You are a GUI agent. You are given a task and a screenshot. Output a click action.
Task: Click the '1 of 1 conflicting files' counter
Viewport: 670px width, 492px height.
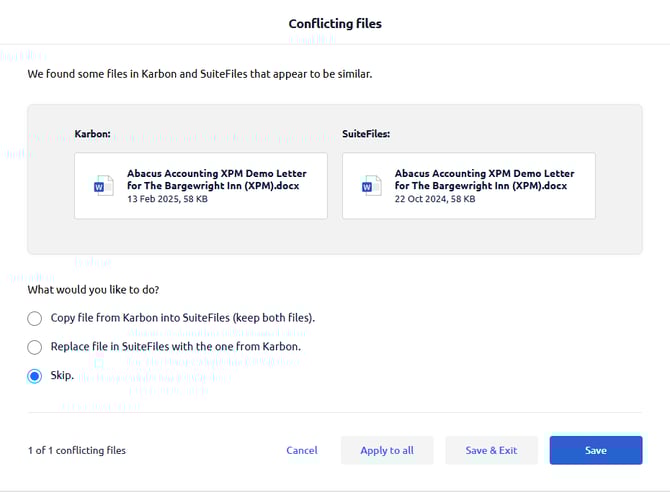click(77, 450)
